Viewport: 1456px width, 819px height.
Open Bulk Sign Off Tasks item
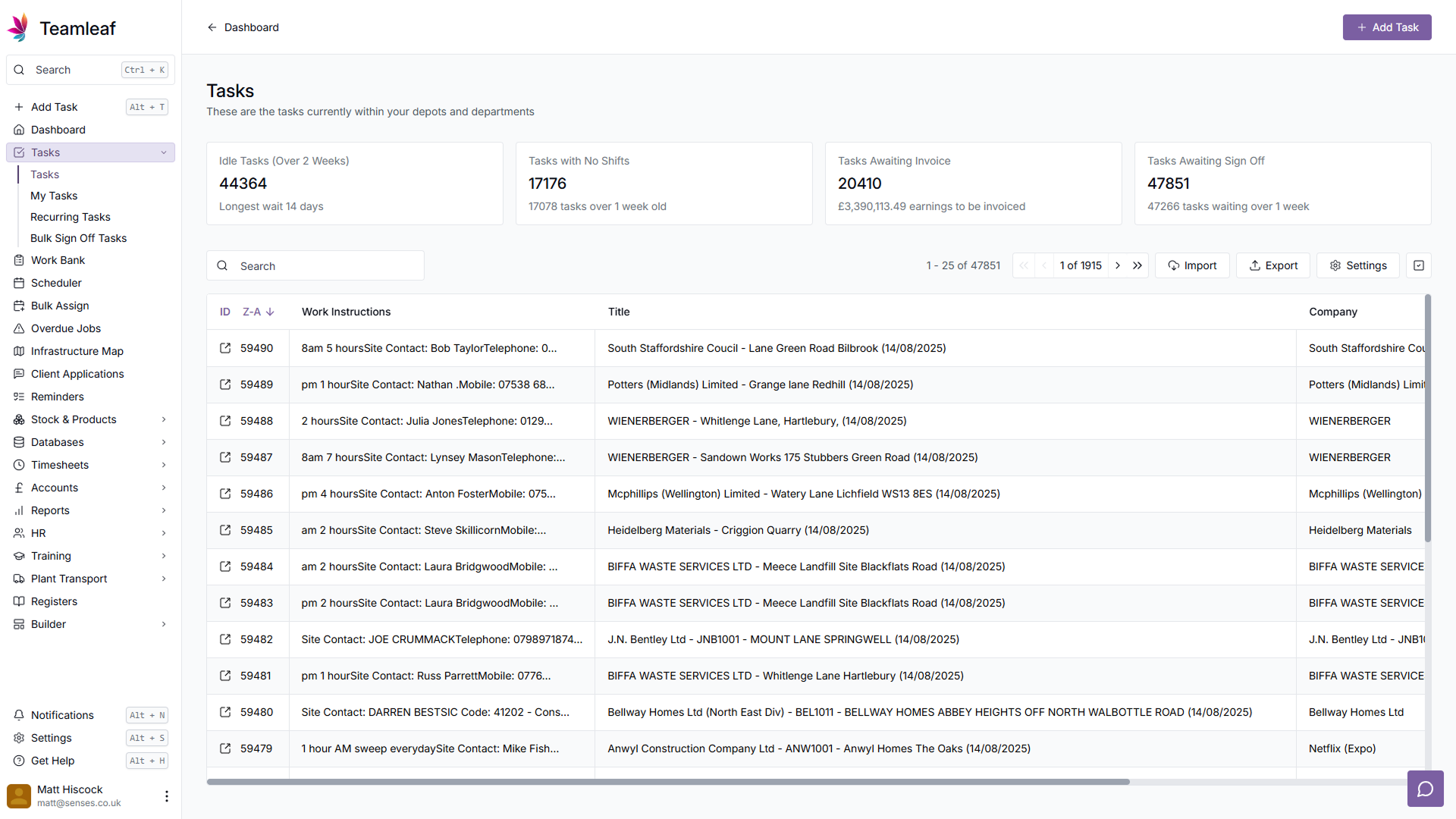79,238
